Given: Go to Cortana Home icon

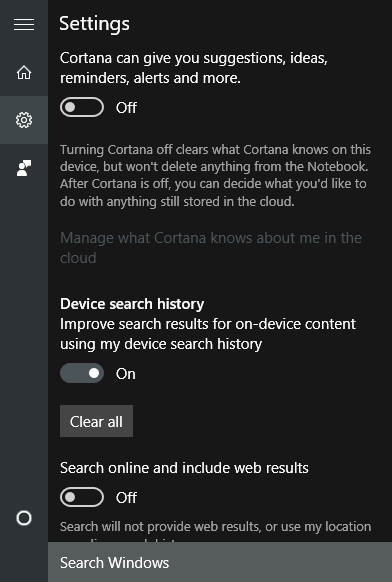Looking at the screenshot, I should point(24,72).
